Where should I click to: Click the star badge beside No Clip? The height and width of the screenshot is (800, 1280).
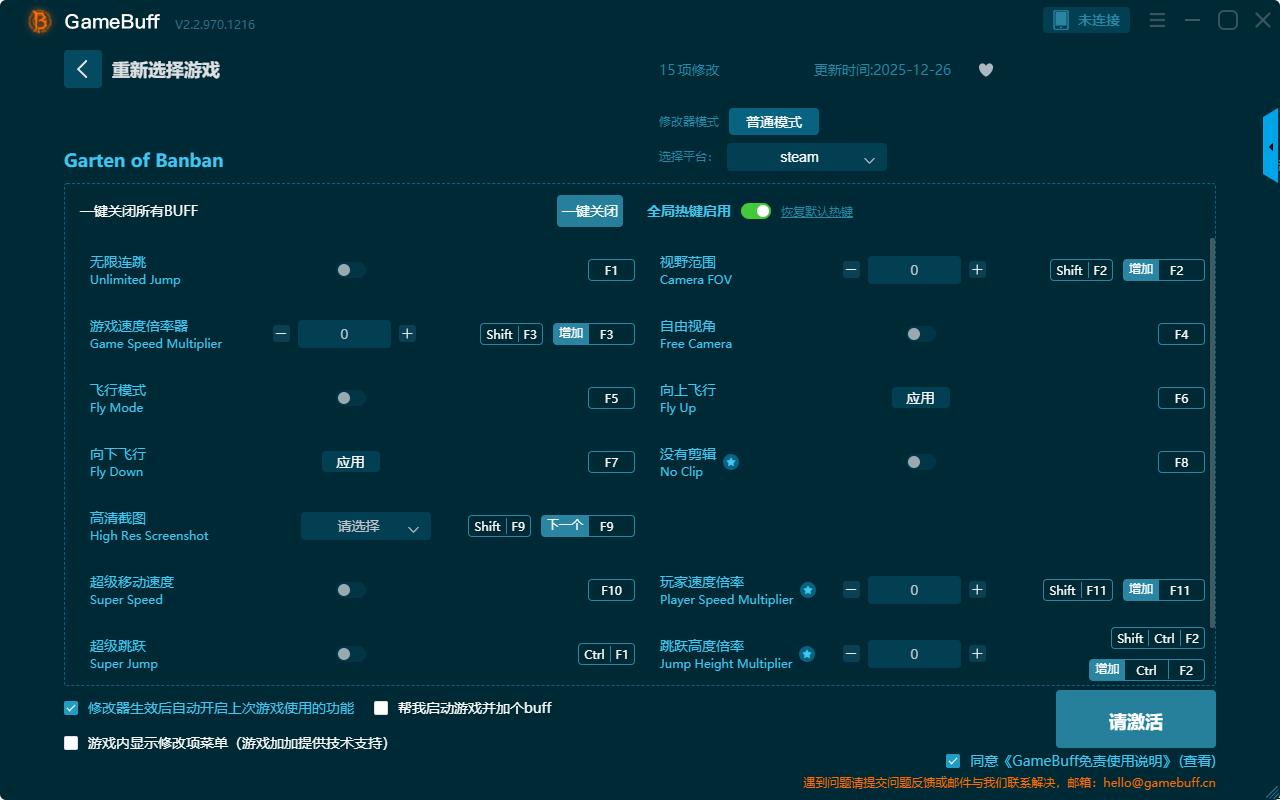pos(731,462)
